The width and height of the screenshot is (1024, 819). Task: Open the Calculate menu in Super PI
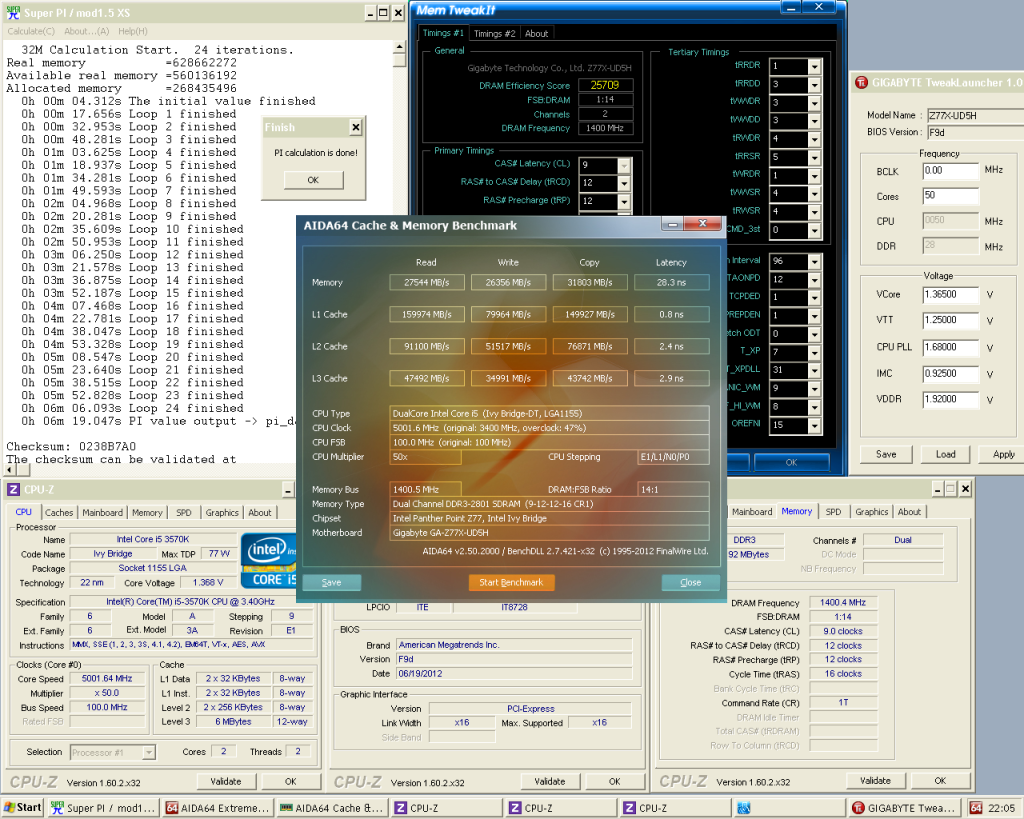(31, 31)
